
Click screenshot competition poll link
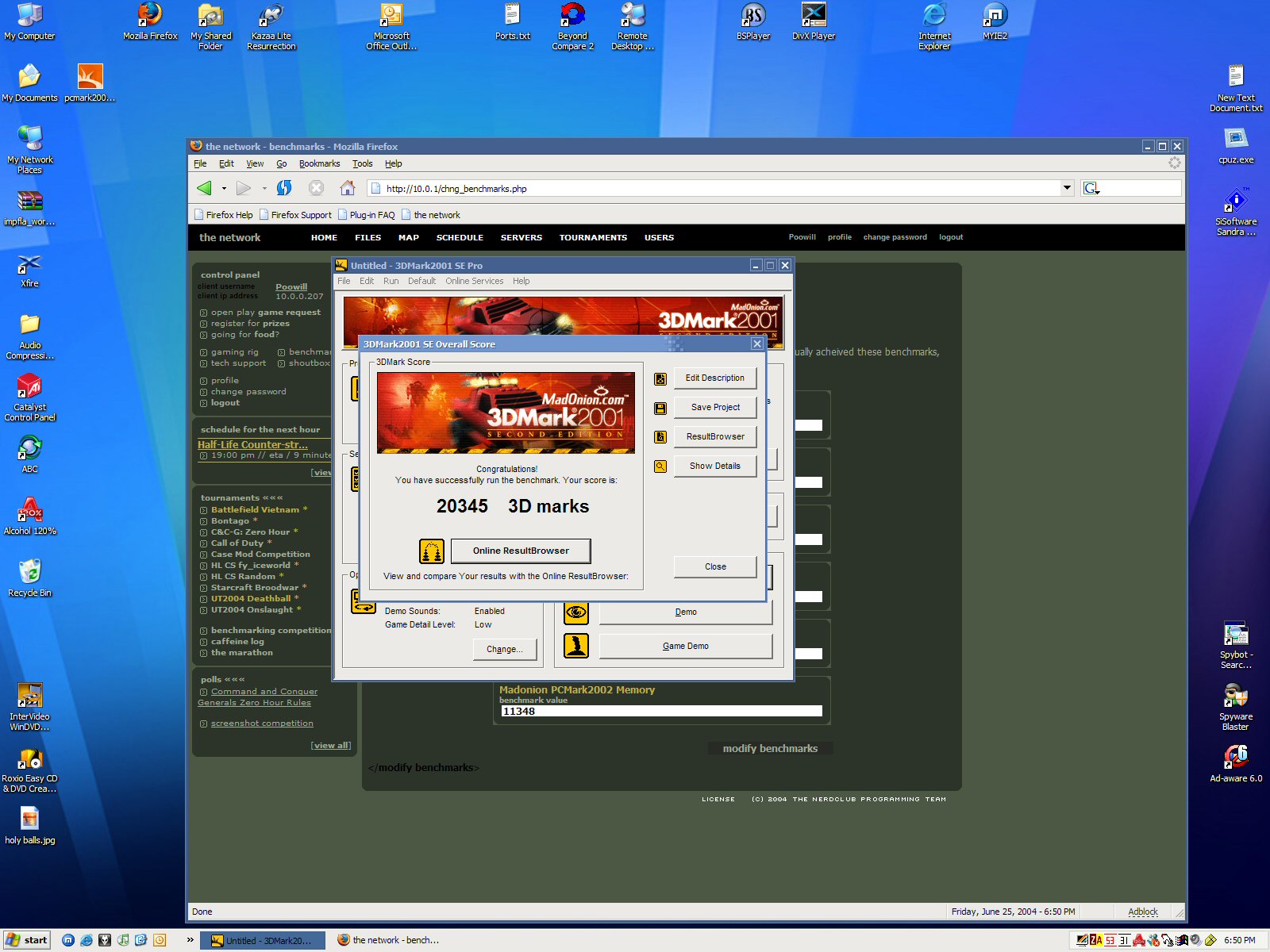pos(262,723)
